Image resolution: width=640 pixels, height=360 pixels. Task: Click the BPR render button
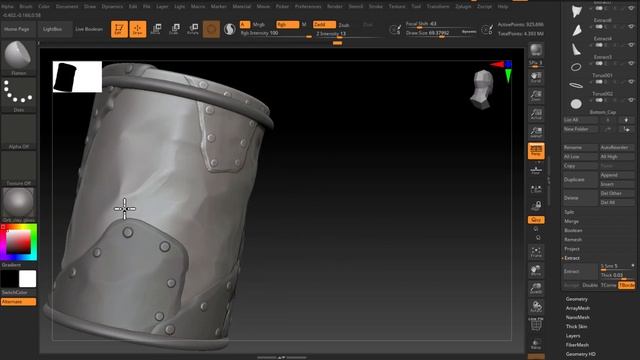click(536, 51)
